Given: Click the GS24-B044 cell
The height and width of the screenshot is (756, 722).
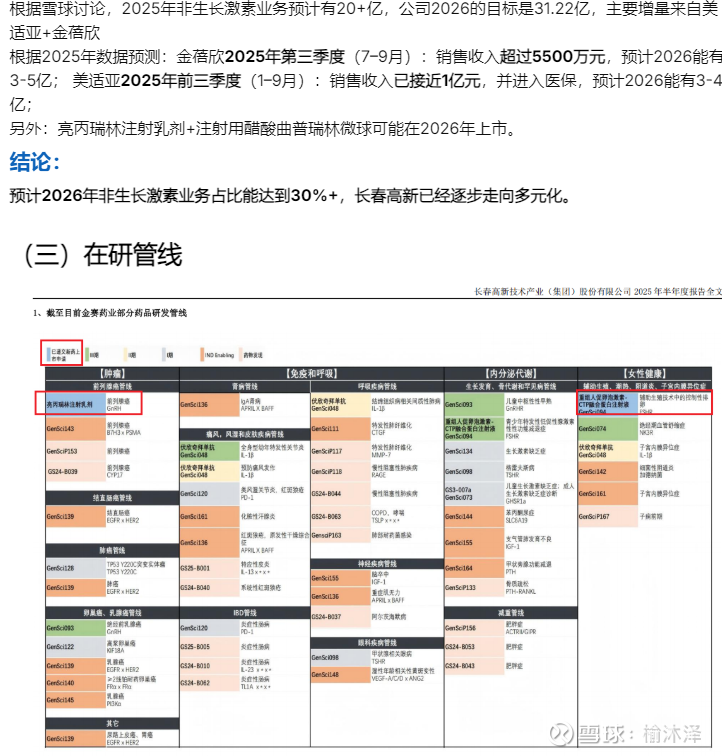Looking at the screenshot, I should [x=341, y=494].
